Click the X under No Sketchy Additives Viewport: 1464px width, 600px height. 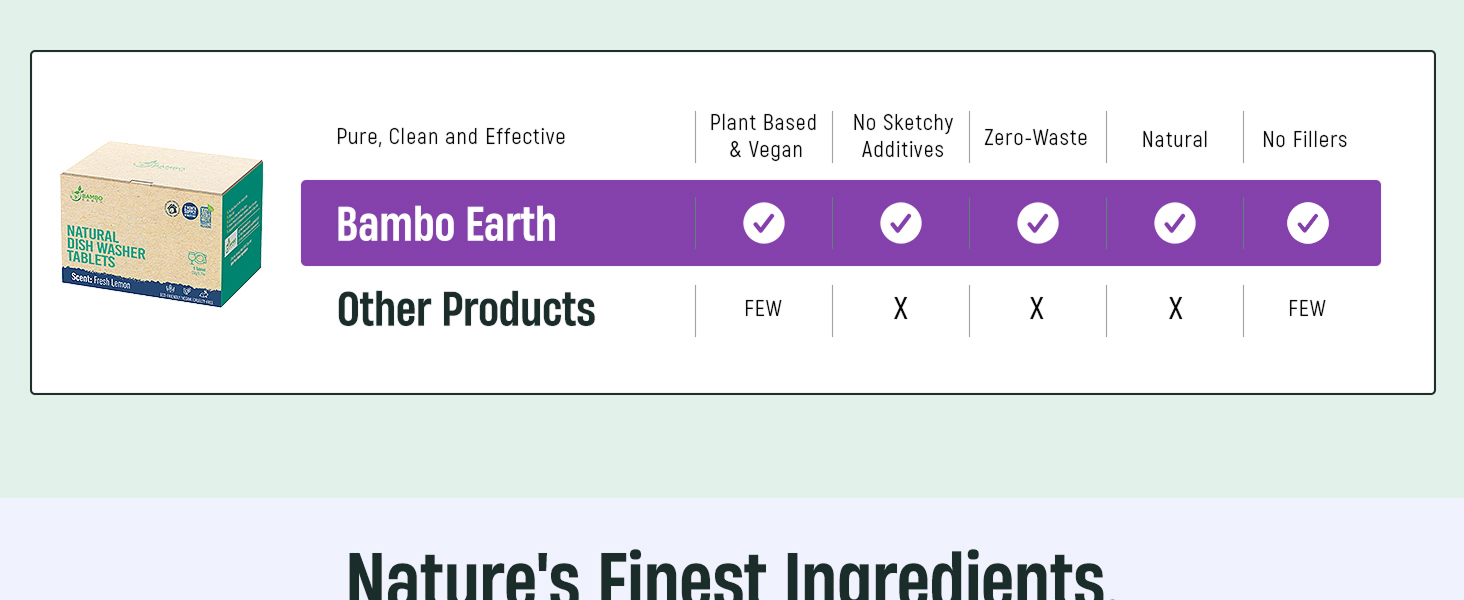(x=901, y=309)
